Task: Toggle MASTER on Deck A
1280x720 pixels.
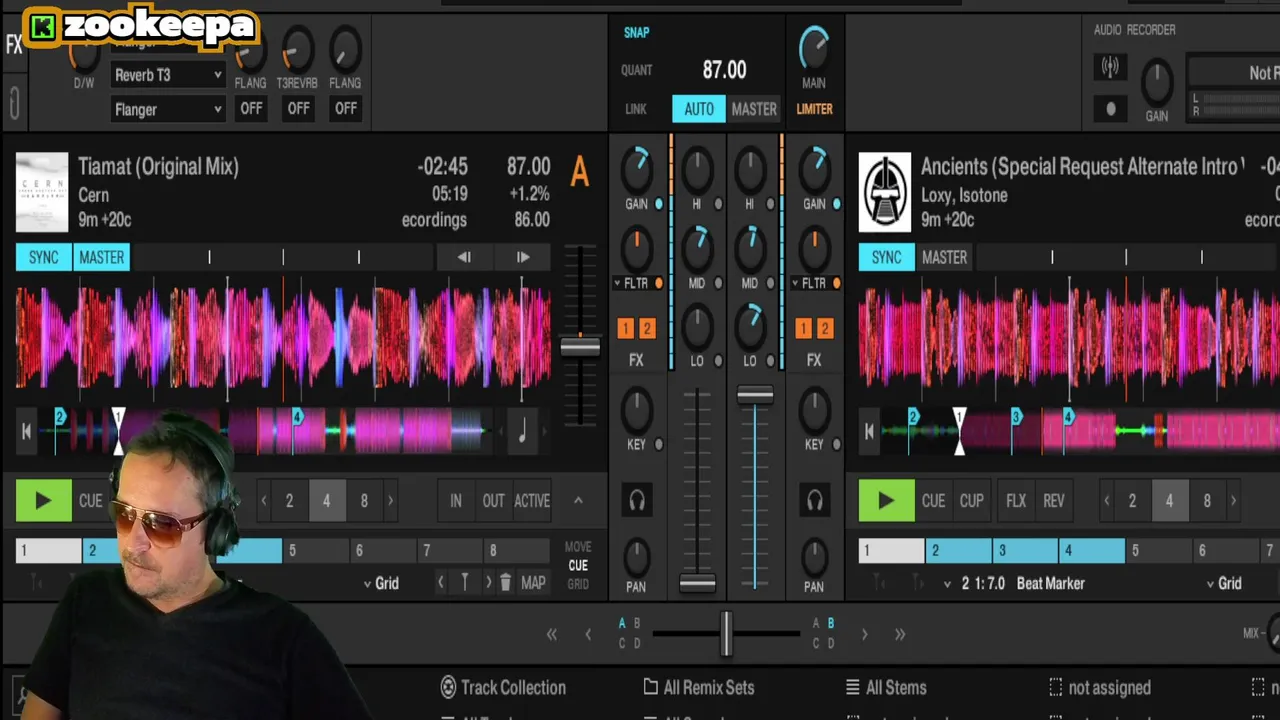Action: point(102,257)
